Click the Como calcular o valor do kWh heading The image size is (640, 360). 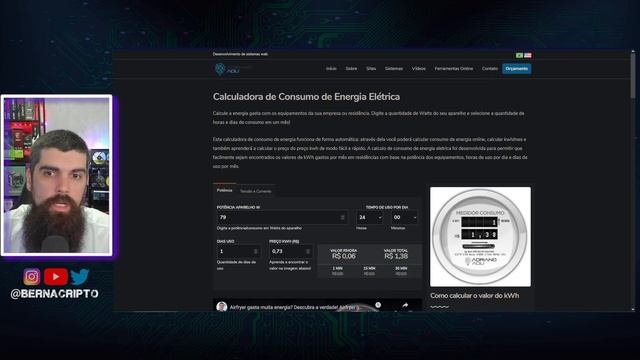tap(475, 296)
